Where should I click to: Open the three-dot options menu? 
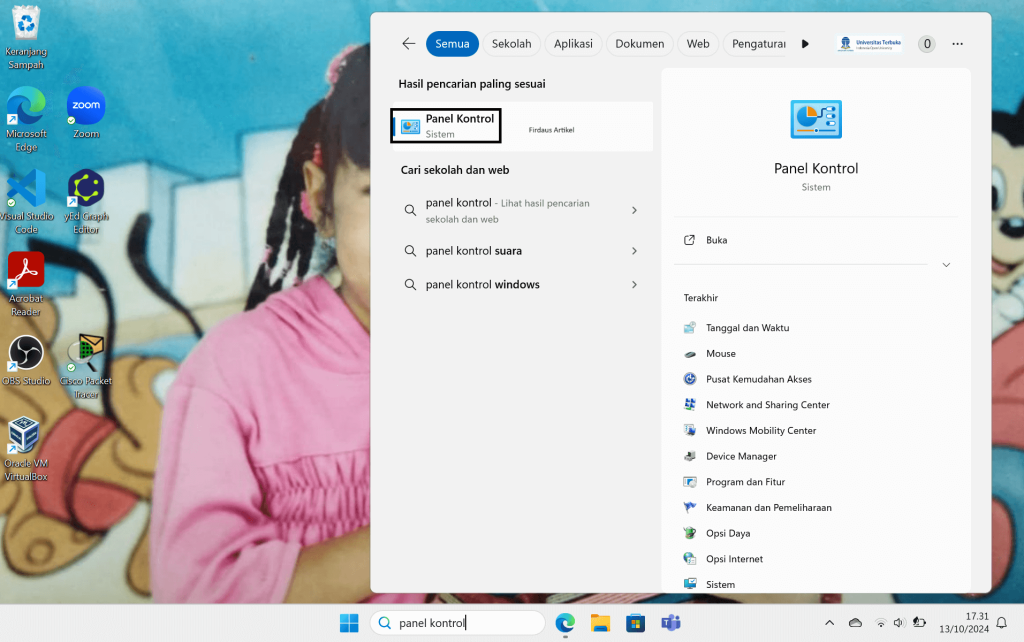click(957, 44)
